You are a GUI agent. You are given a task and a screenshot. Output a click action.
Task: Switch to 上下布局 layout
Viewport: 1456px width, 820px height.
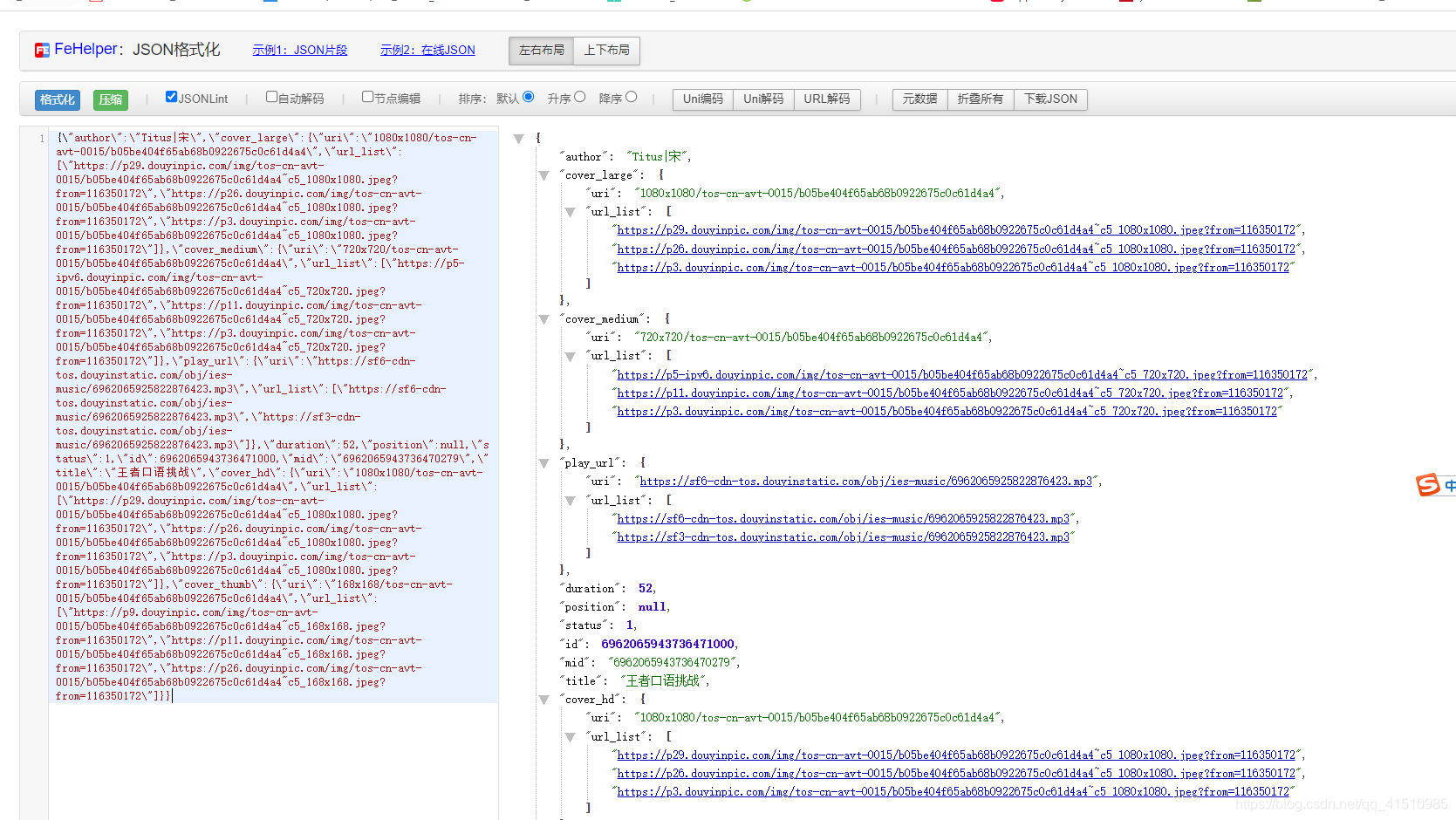pyautogui.click(x=607, y=51)
